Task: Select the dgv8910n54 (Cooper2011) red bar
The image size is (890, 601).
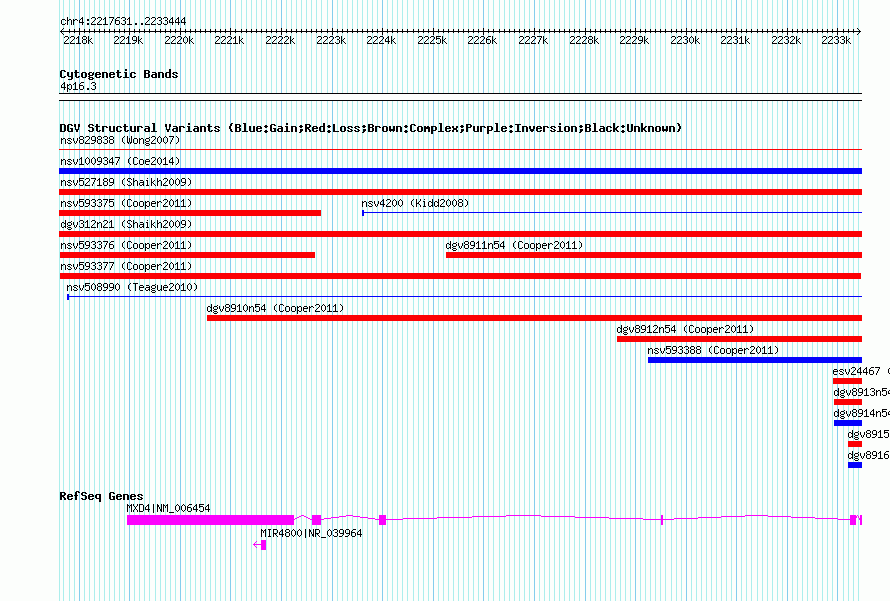Action: pyautogui.click(x=534, y=318)
